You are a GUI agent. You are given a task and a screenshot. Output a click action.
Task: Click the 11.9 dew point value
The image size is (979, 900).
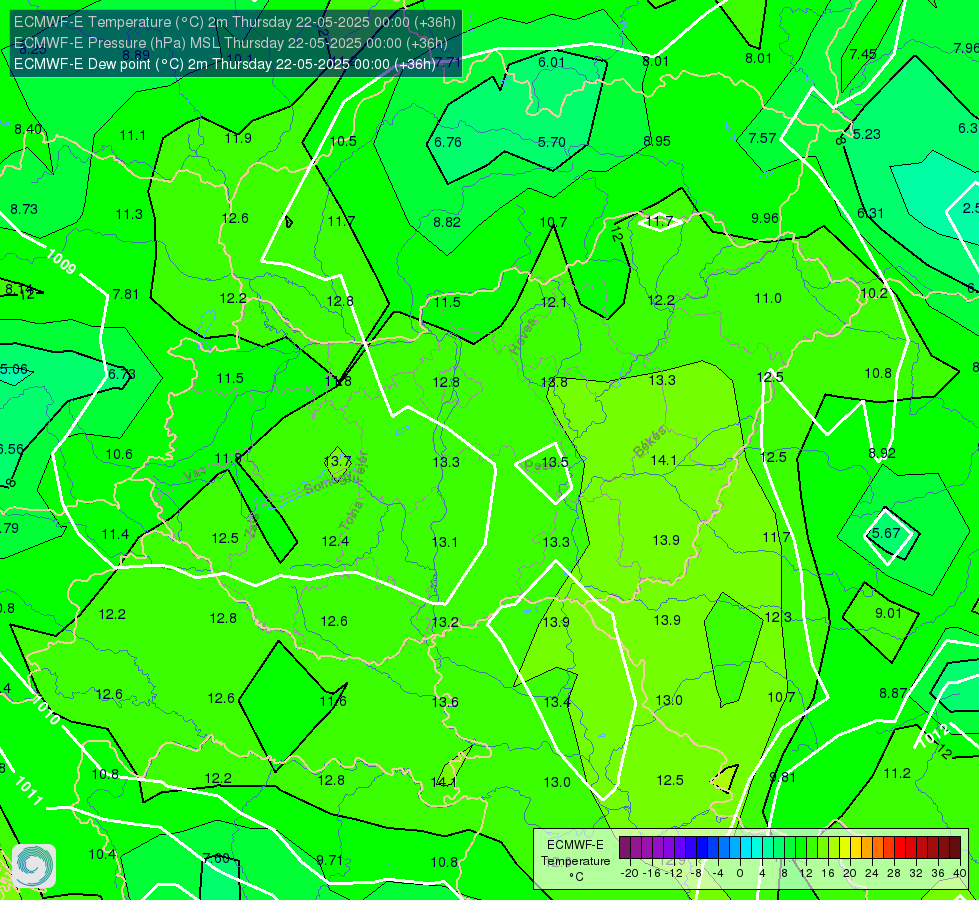(x=239, y=138)
